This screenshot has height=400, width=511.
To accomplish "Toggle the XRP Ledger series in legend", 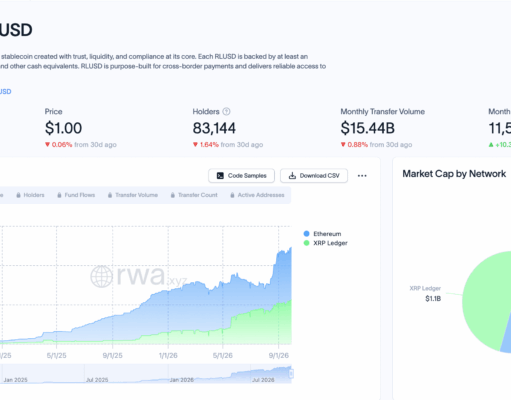I will (326, 243).
